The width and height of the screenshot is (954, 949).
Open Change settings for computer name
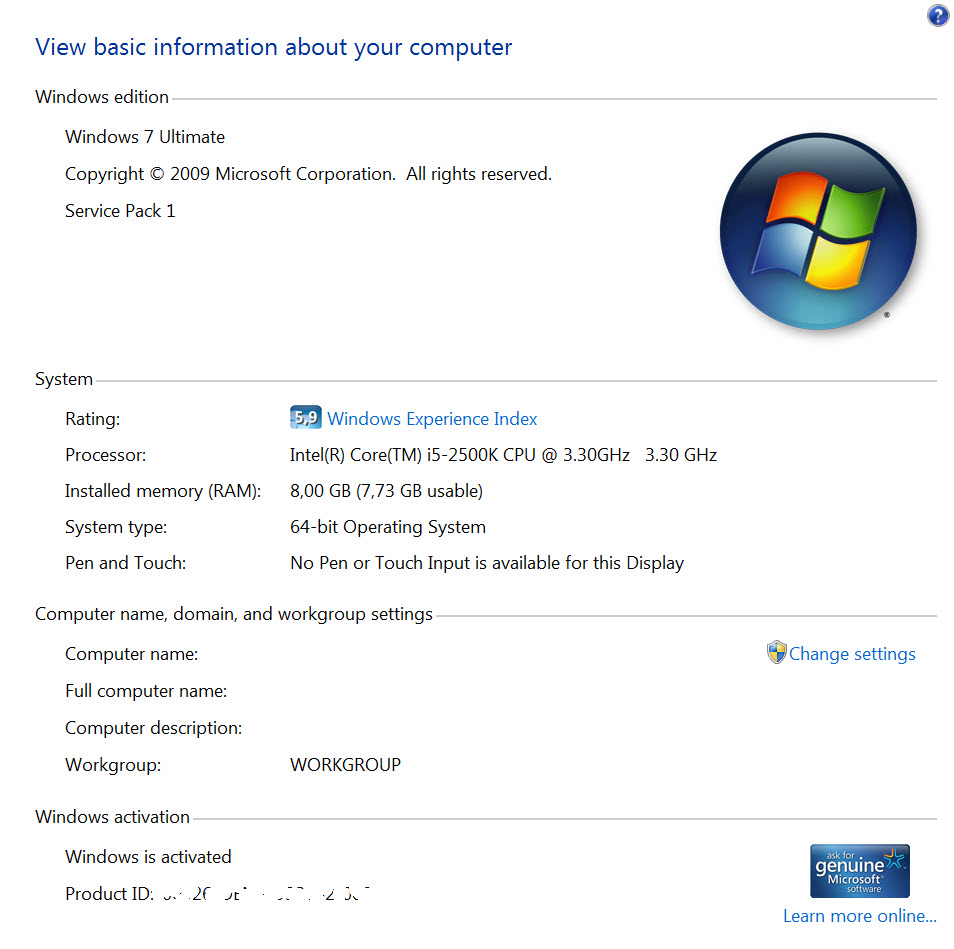click(852, 654)
